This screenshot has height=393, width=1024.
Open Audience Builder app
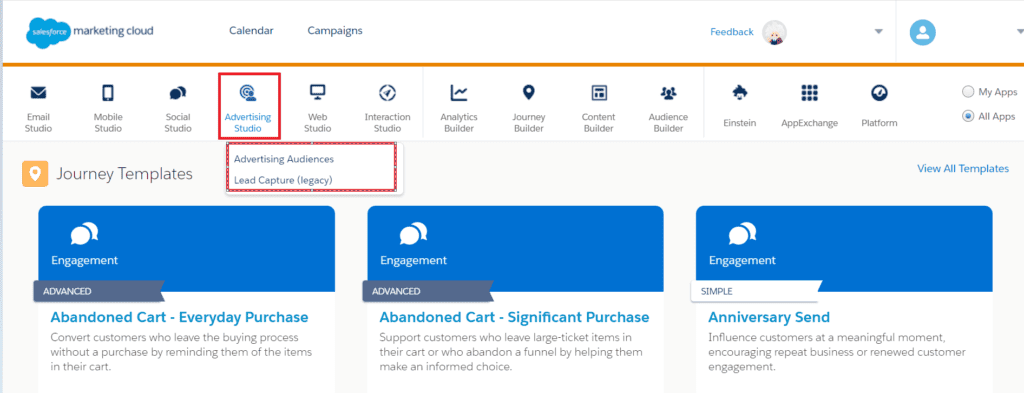(668, 108)
